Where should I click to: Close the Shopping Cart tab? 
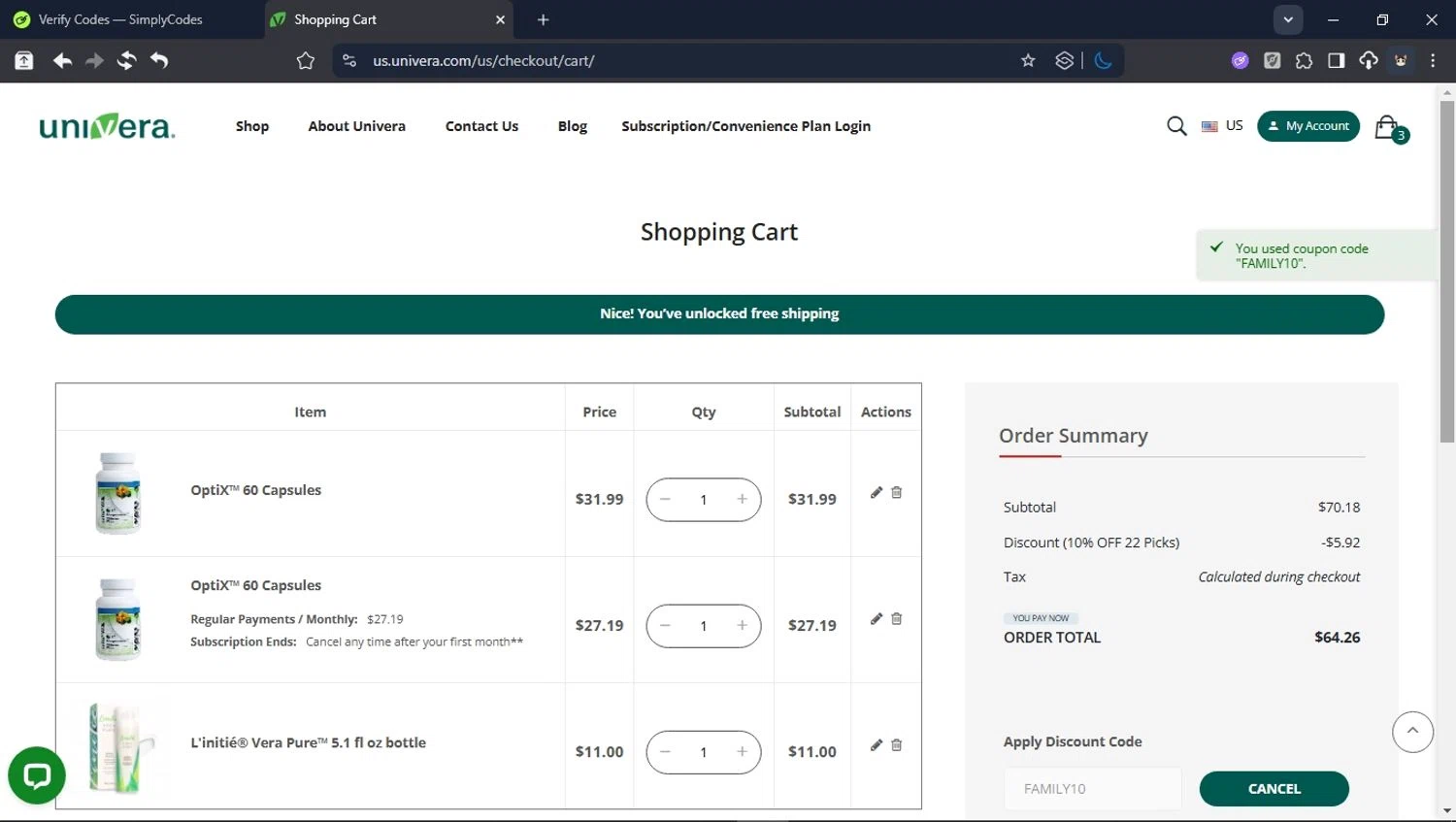point(500,19)
